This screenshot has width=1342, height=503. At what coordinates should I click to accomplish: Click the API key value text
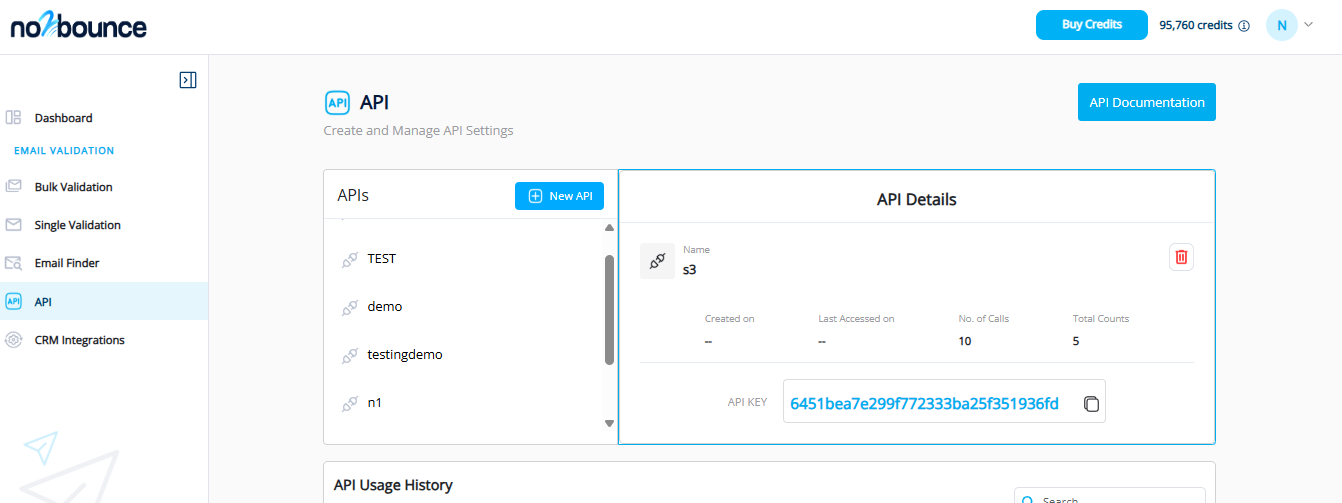[924, 404]
